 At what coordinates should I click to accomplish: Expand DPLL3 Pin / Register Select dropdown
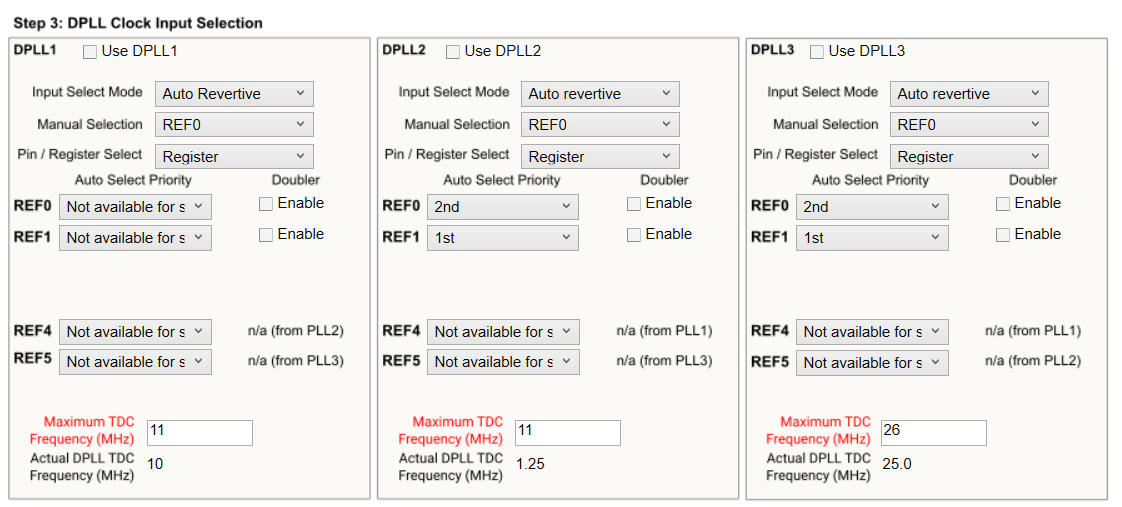click(969, 157)
